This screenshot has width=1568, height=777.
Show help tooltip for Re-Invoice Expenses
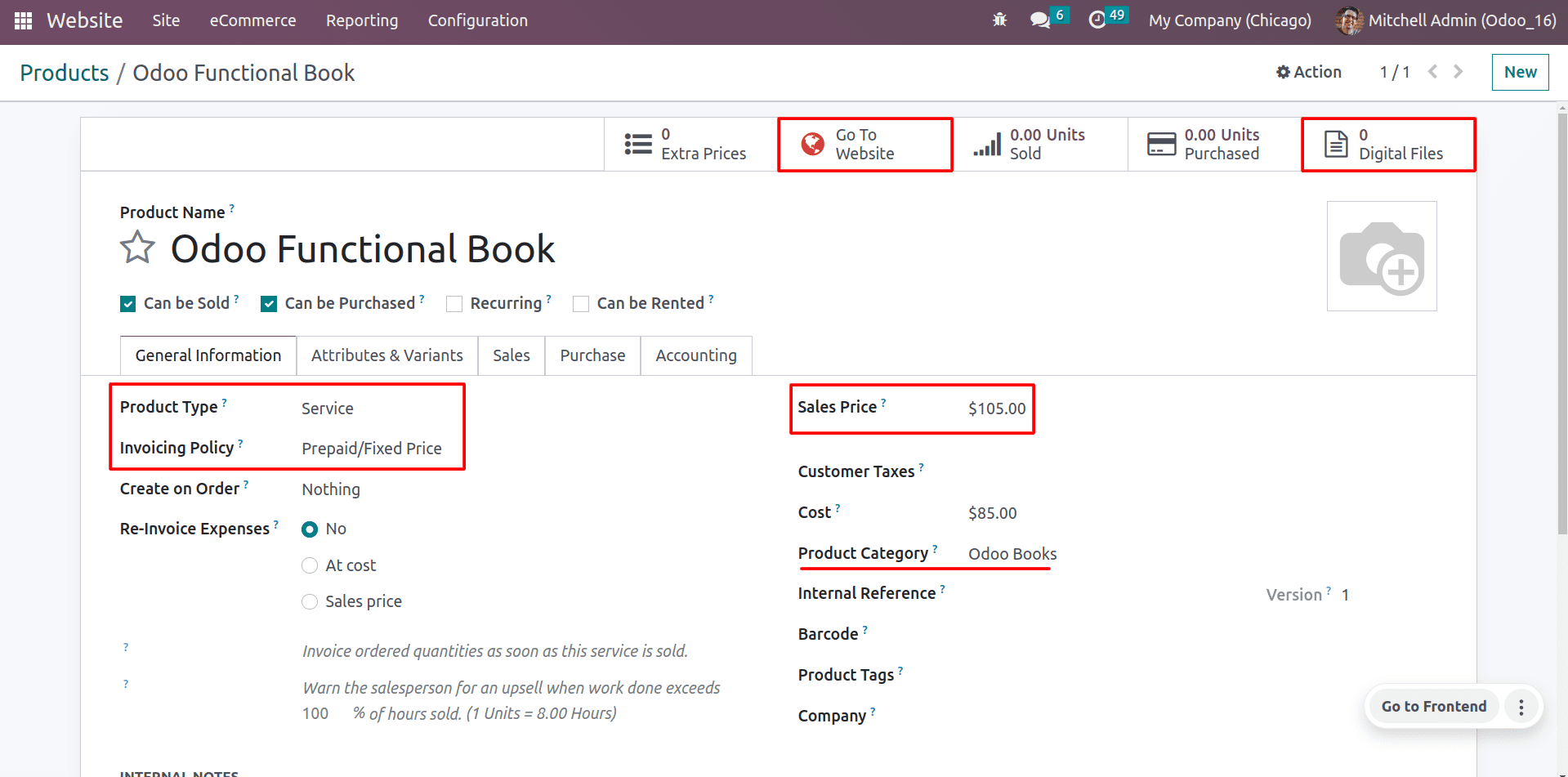[x=276, y=525]
